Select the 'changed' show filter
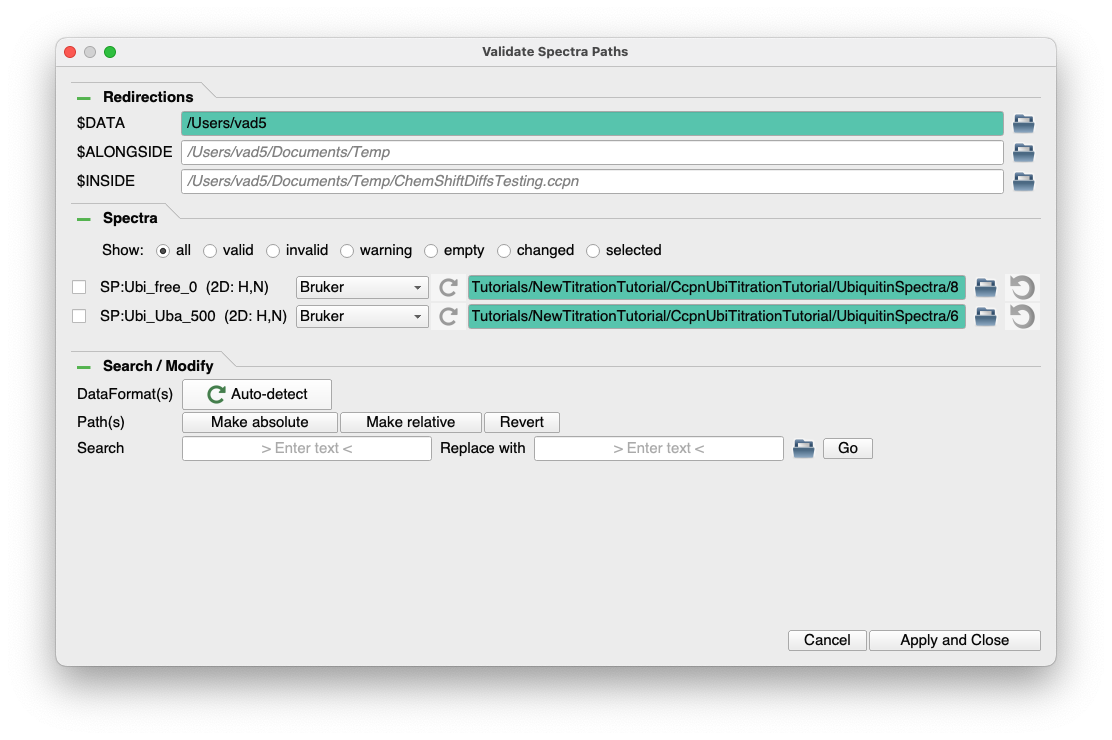The width and height of the screenshot is (1112, 740). (x=504, y=250)
